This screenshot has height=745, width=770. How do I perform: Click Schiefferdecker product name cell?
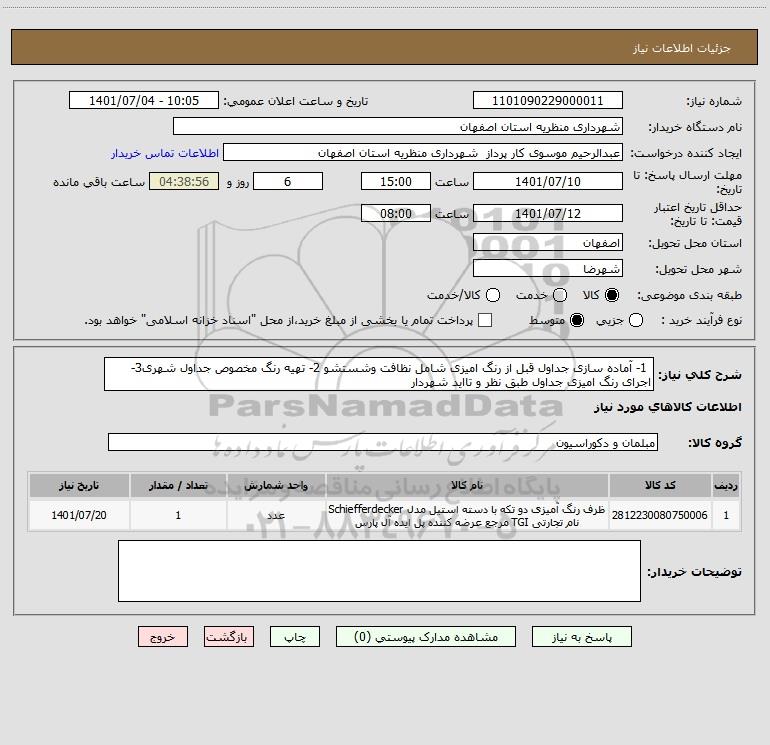[x=467, y=515]
